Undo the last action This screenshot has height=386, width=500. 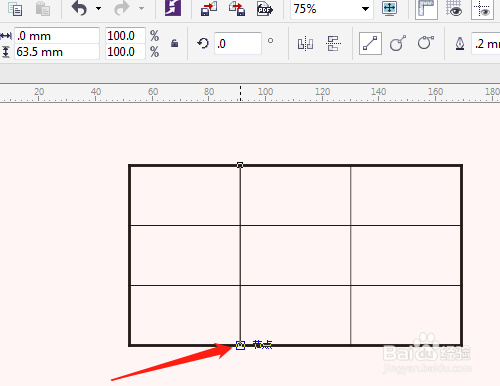click(x=79, y=8)
